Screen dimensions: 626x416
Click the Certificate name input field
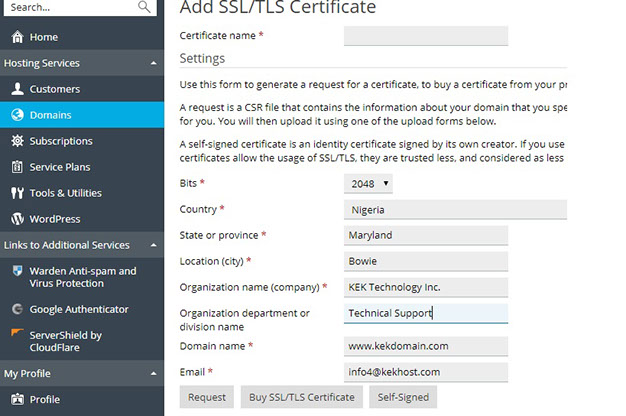tap(426, 36)
